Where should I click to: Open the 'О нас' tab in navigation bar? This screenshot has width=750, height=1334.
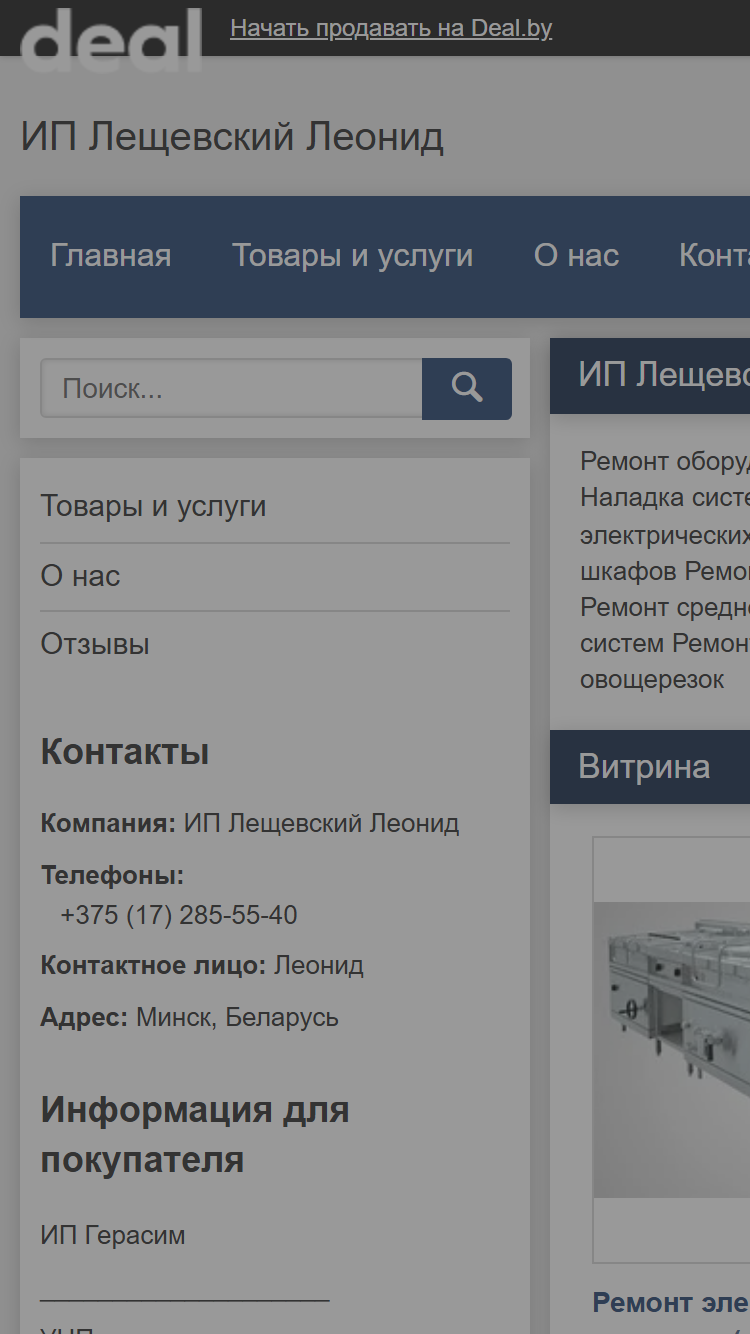(576, 256)
